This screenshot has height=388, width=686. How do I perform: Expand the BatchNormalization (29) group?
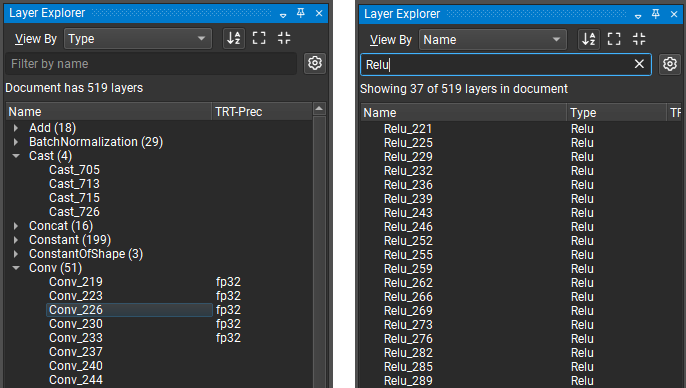[16, 142]
